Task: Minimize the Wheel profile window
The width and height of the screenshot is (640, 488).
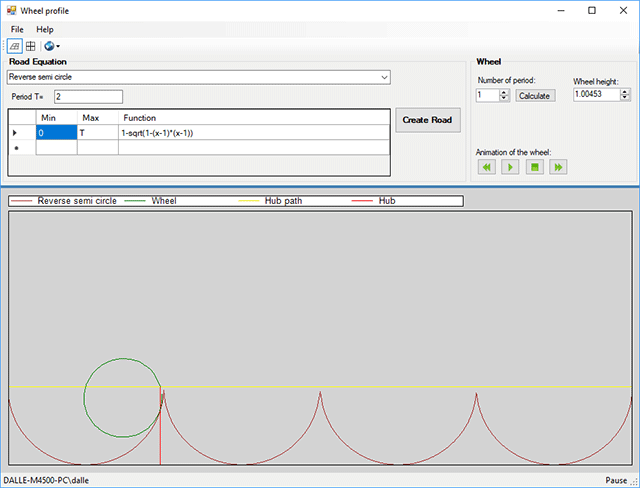Action: [561, 11]
